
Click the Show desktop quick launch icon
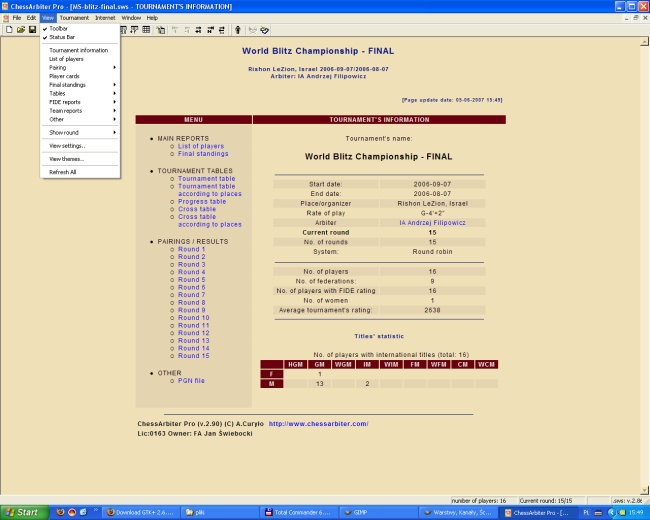(83, 512)
